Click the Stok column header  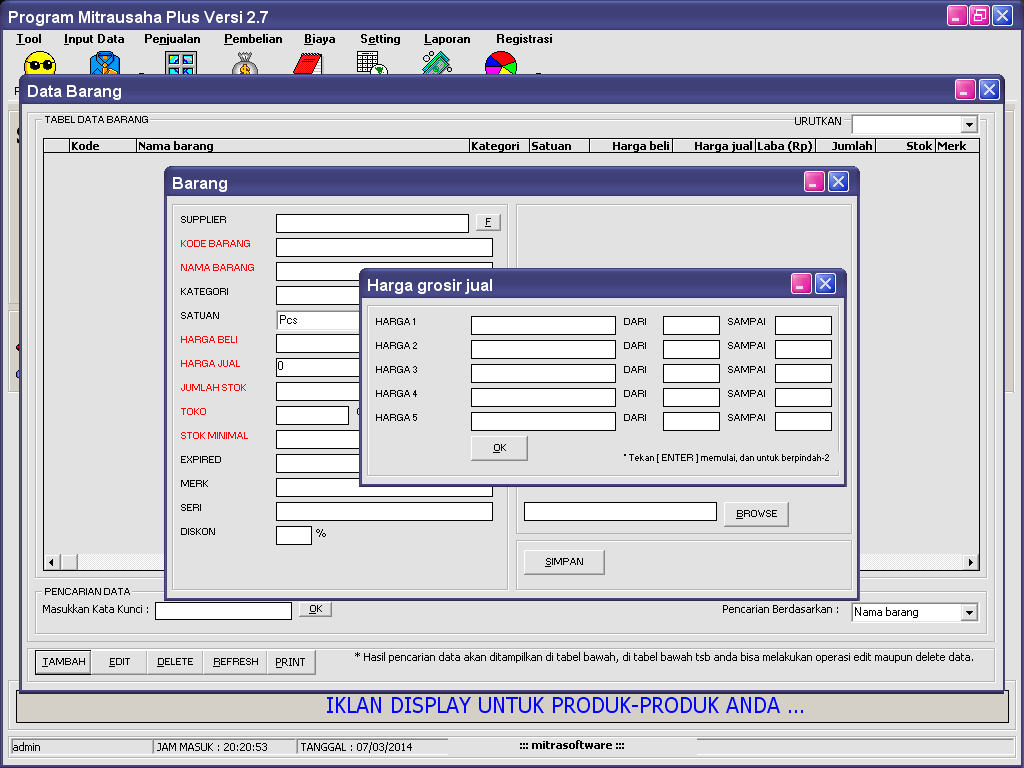point(905,146)
